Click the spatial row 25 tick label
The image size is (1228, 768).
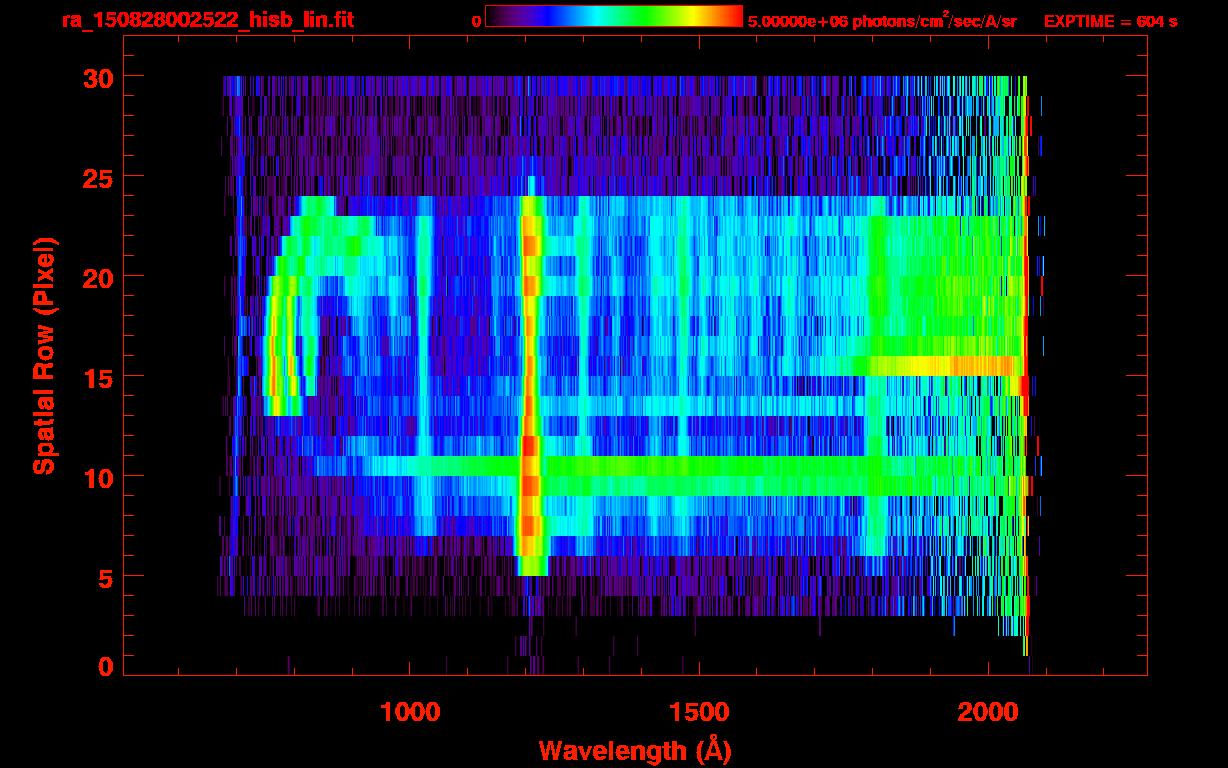[x=98, y=177]
